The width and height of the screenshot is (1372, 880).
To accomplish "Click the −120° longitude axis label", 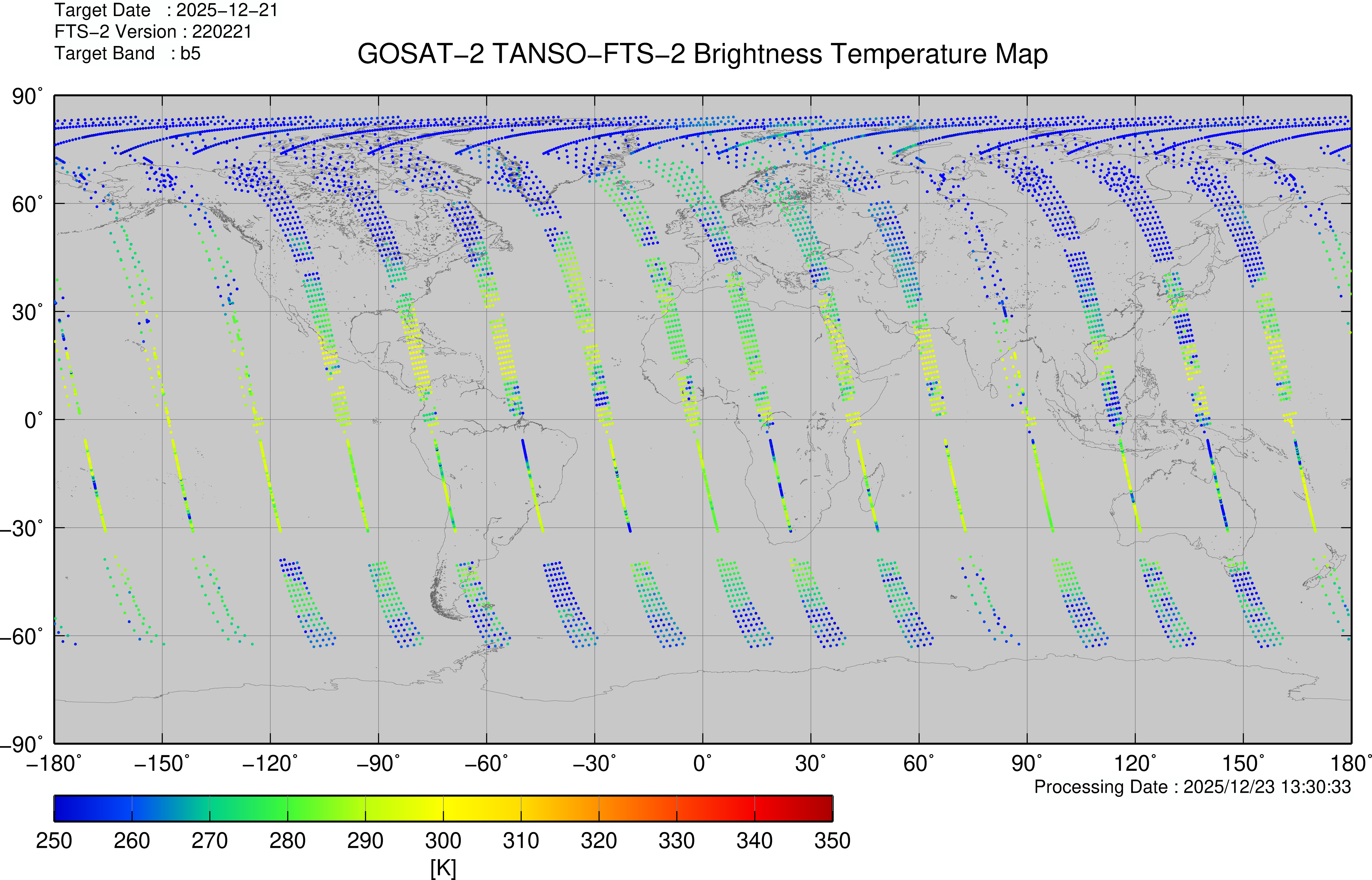I will click(270, 763).
